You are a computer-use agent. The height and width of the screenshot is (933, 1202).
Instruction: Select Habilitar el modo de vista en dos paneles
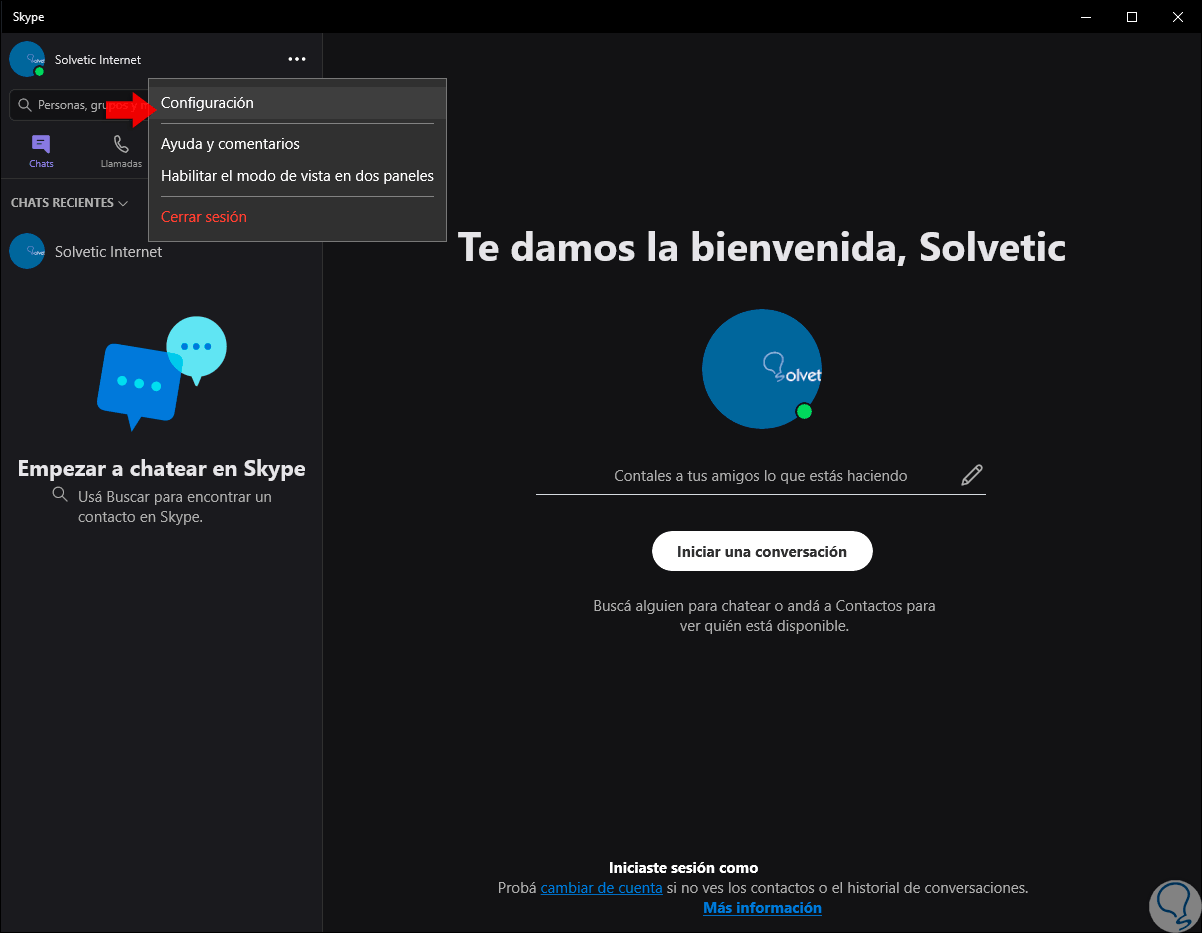tap(297, 176)
